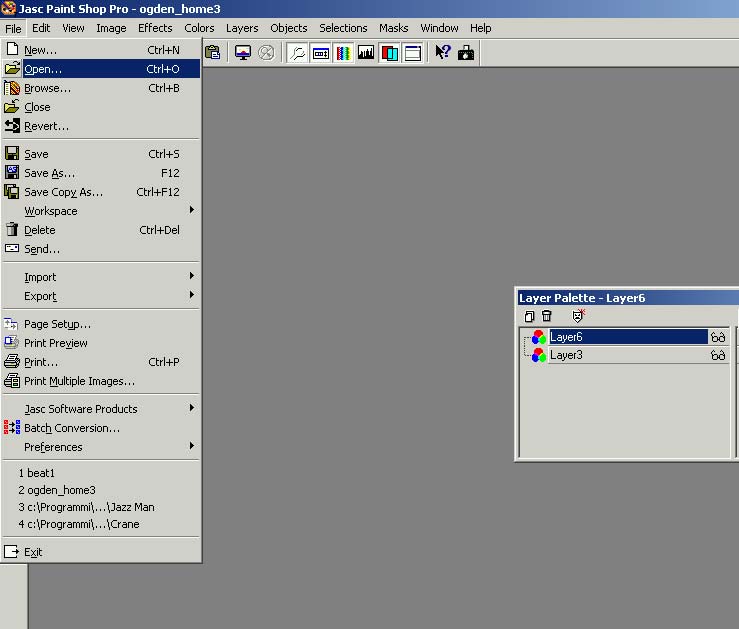Open recent file 3 Jazz Man

click(101, 507)
